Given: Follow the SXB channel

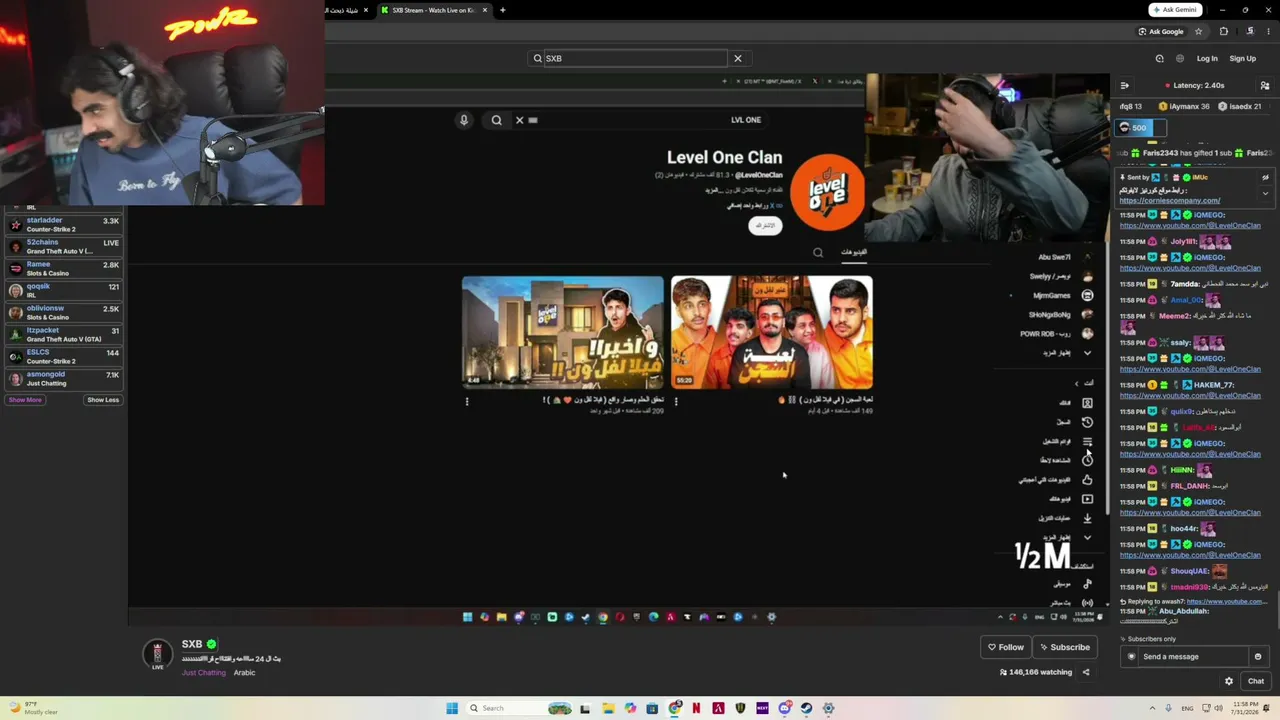Looking at the screenshot, I should click(1006, 647).
